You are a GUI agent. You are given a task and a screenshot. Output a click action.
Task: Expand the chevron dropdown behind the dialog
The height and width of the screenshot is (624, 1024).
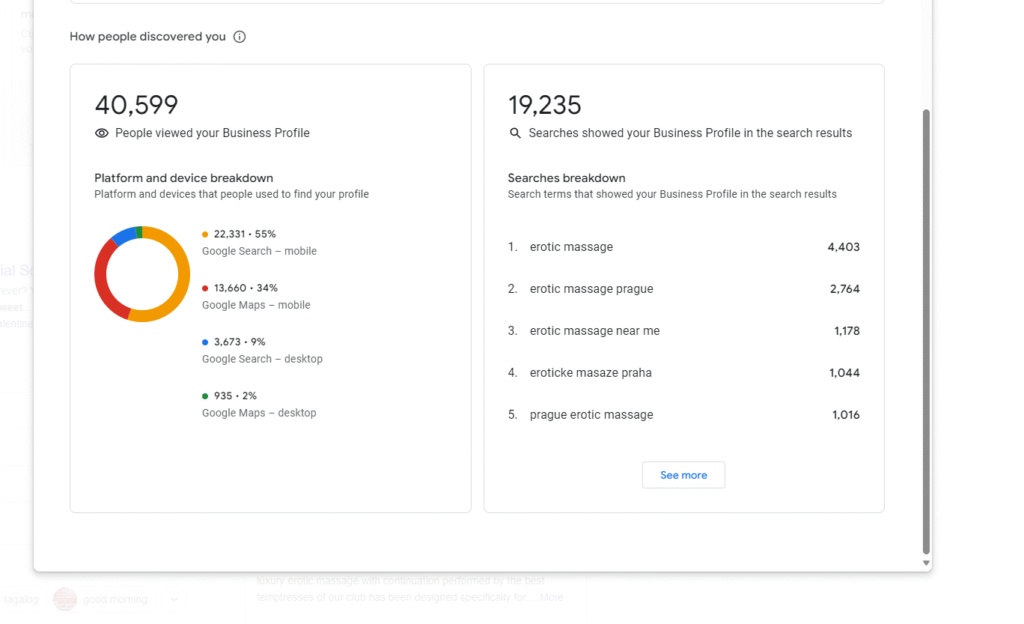tap(174, 599)
